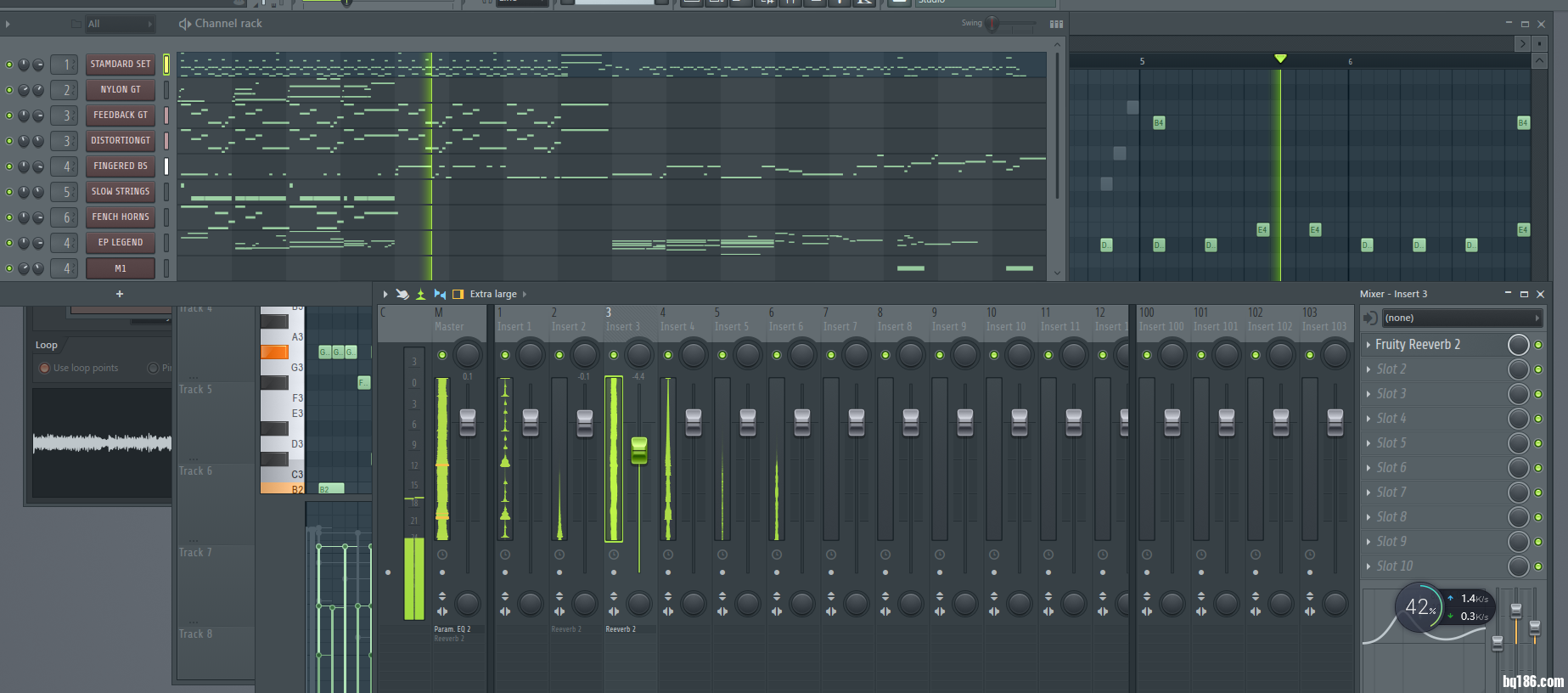Click the channel rack vertical scrollbar
This screenshot has width=1568, height=693.
click(x=1057, y=127)
